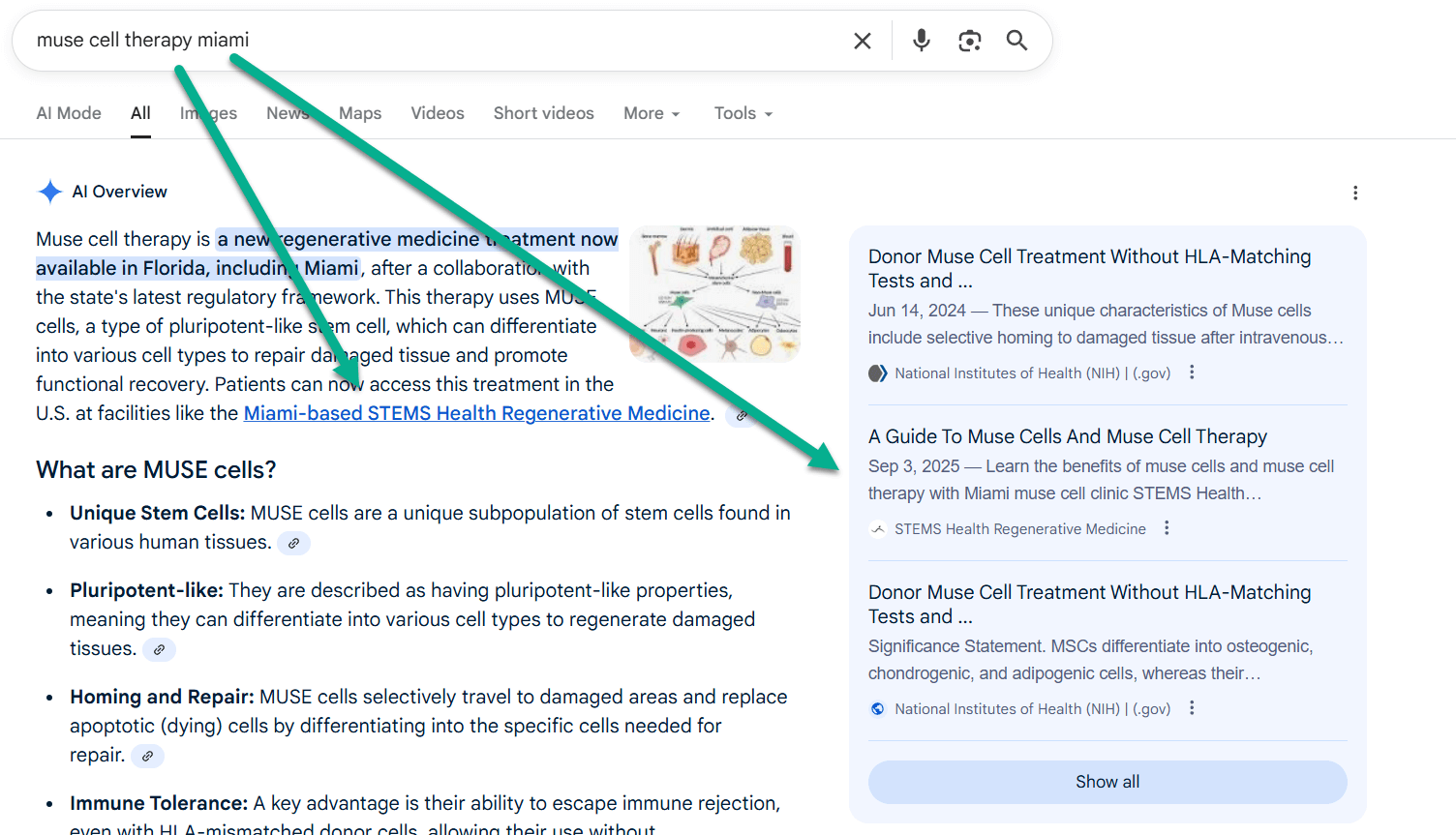Click source link icon after Pluripotent-like bullet
This screenshot has height=835, width=1456.
point(159,649)
